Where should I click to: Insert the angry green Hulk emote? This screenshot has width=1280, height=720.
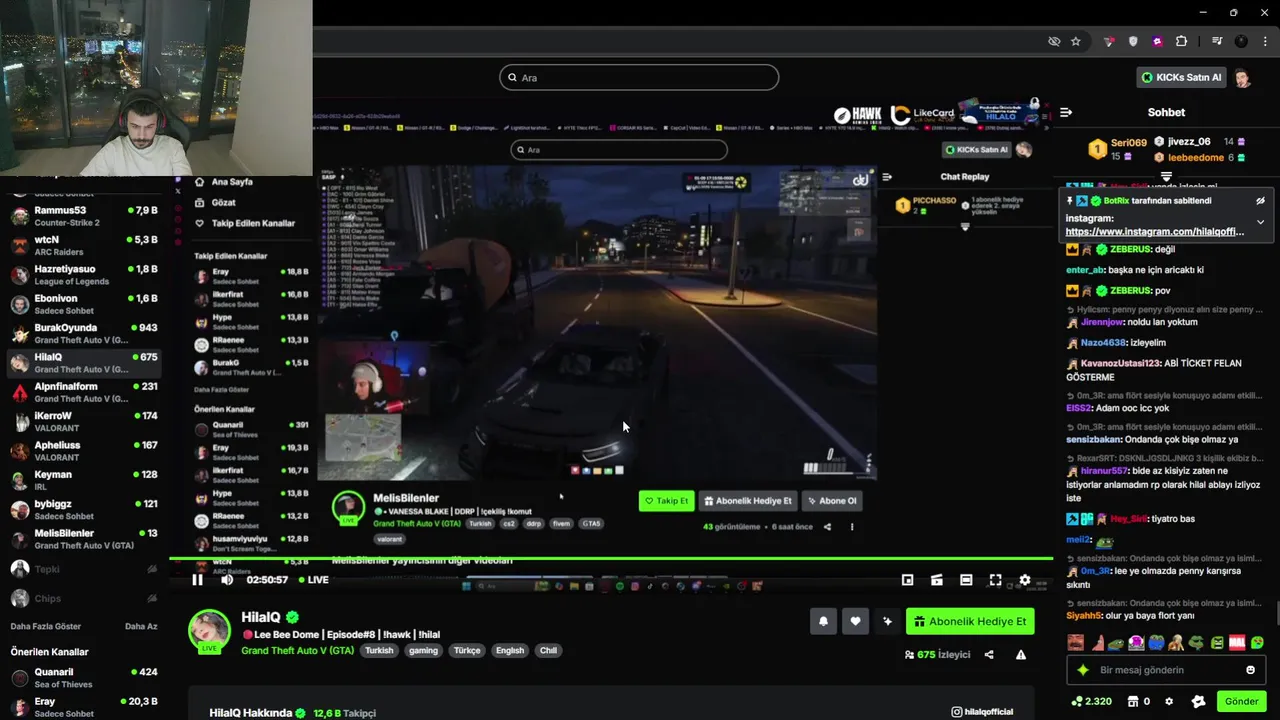click(1217, 643)
